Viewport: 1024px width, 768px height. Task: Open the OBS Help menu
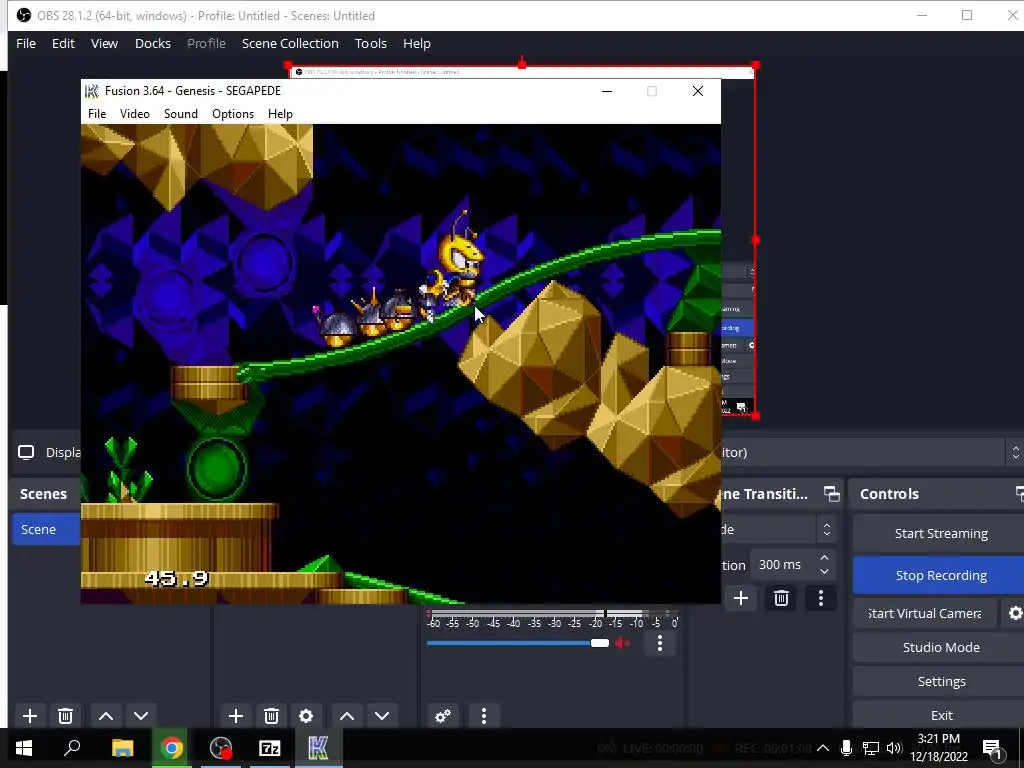click(x=417, y=44)
